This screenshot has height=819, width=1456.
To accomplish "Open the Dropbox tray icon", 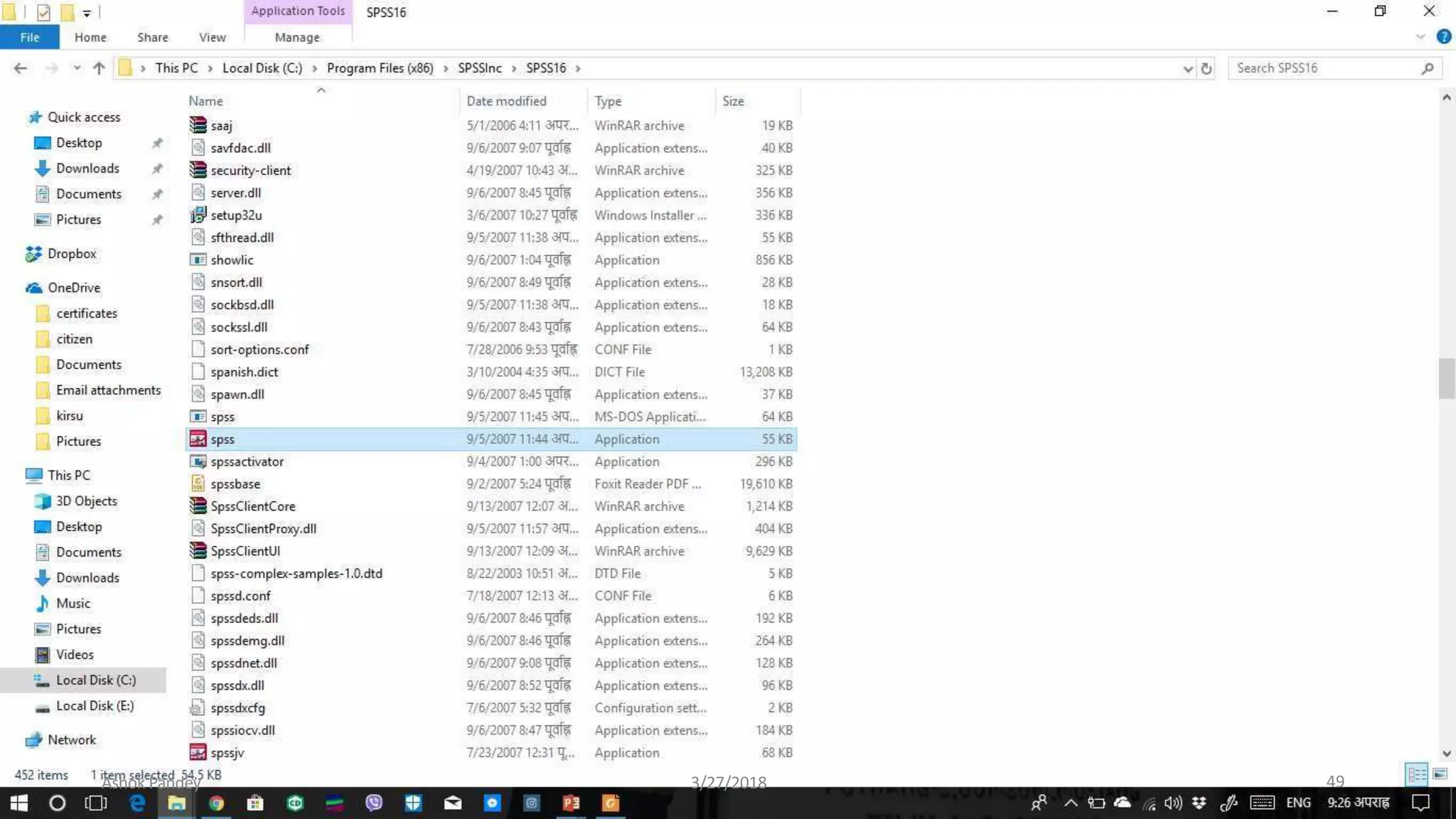I will [x=1199, y=803].
